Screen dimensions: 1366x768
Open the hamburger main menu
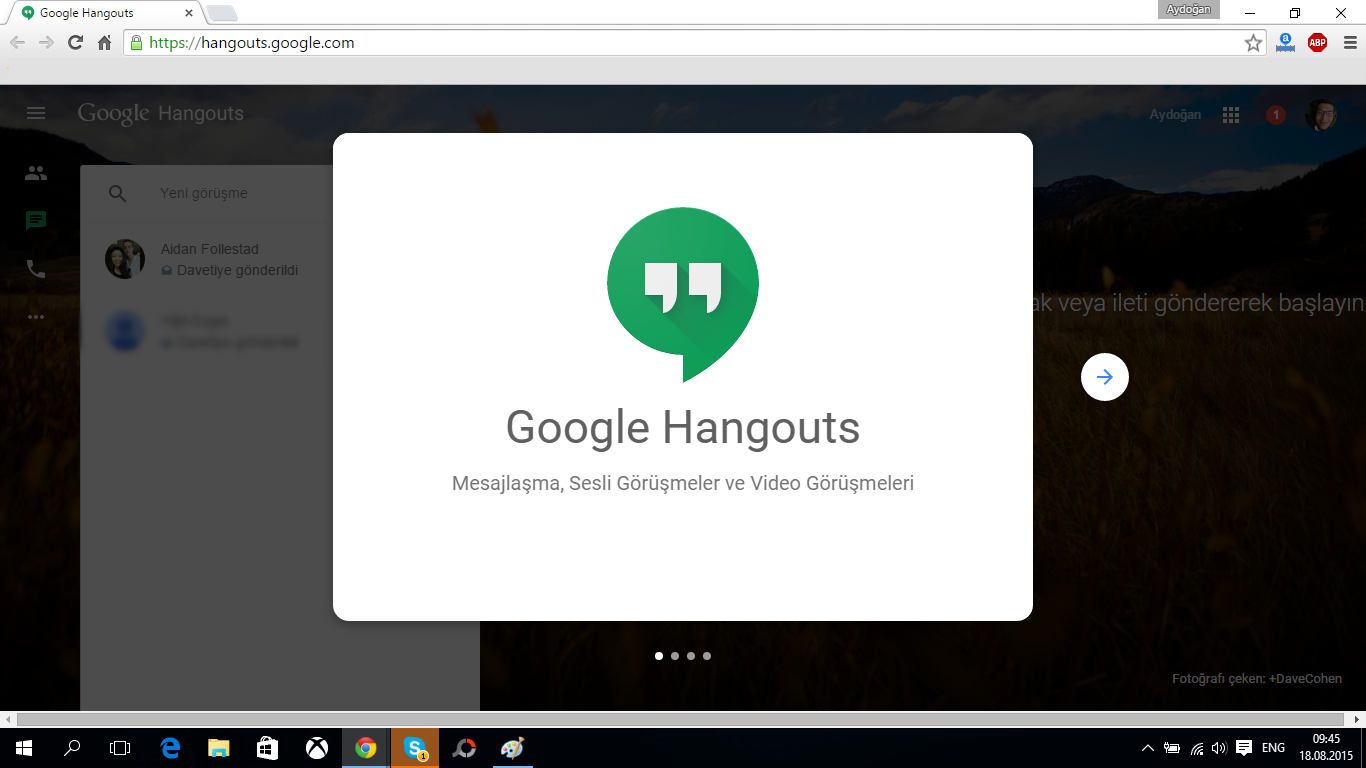(36, 114)
